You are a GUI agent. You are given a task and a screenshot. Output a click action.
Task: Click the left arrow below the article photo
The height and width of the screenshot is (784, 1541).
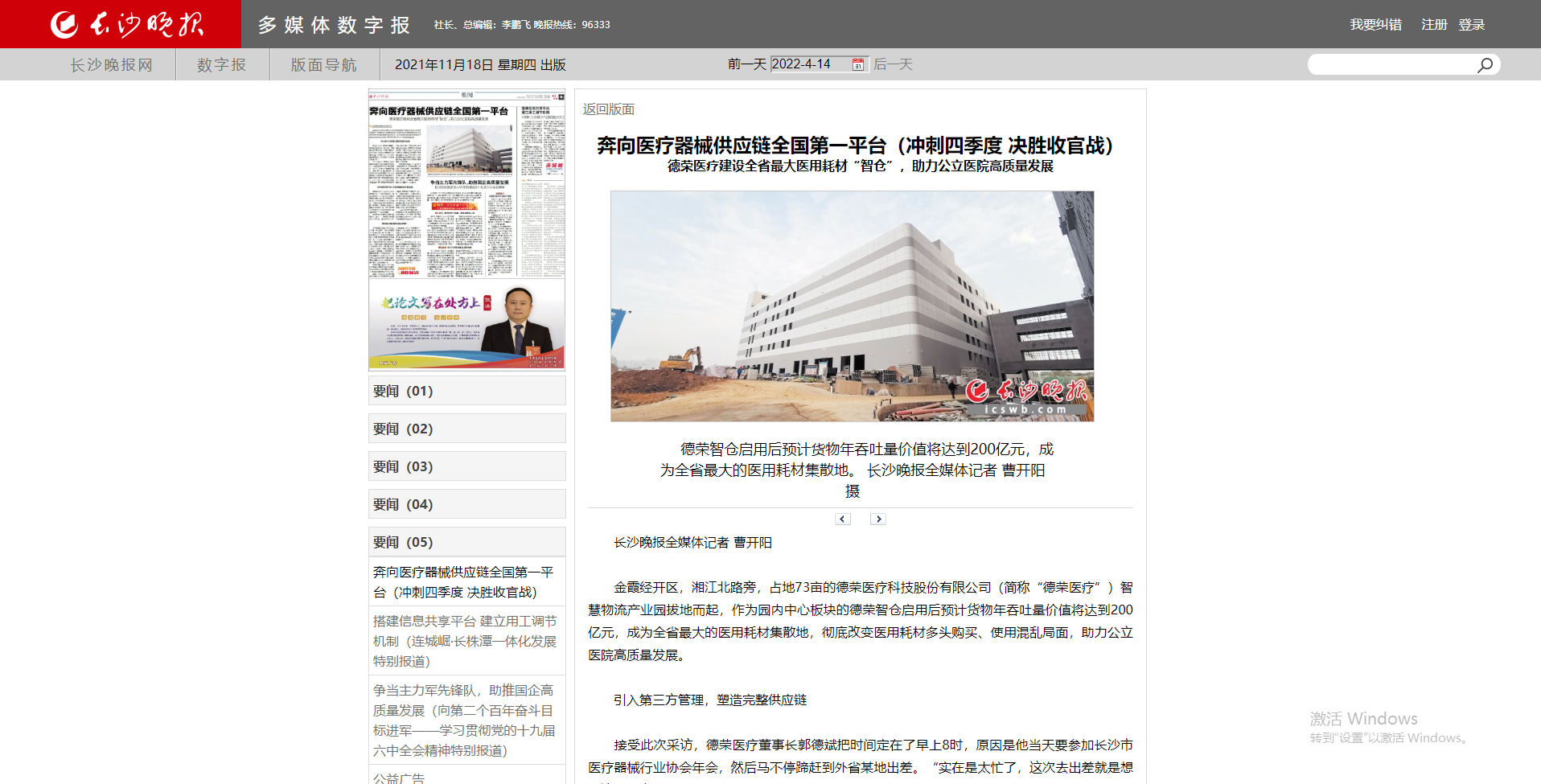click(x=842, y=519)
